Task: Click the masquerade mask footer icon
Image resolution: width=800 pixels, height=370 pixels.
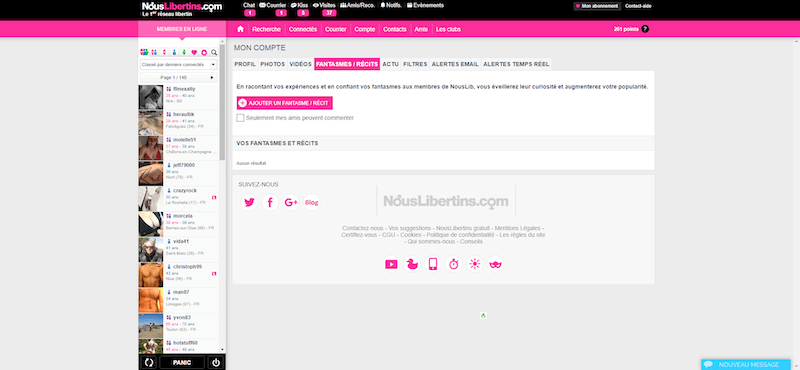Action: pyautogui.click(x=496, y=264)
